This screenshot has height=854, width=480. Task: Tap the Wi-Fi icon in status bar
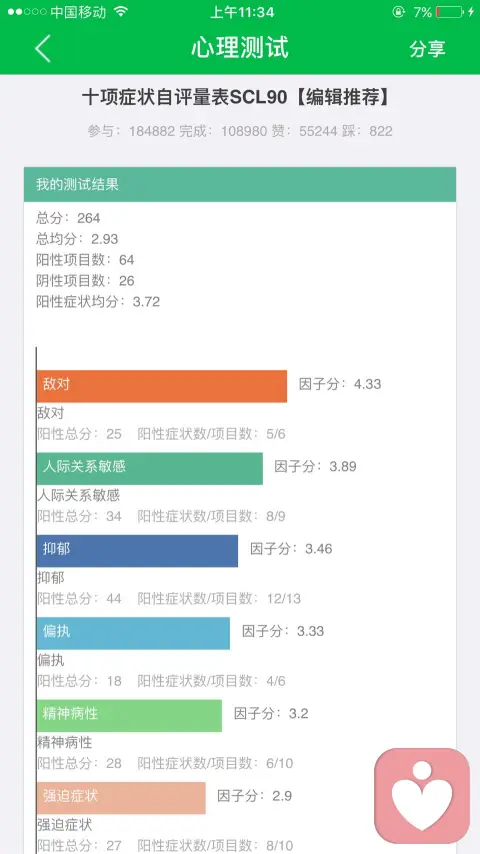122,12
